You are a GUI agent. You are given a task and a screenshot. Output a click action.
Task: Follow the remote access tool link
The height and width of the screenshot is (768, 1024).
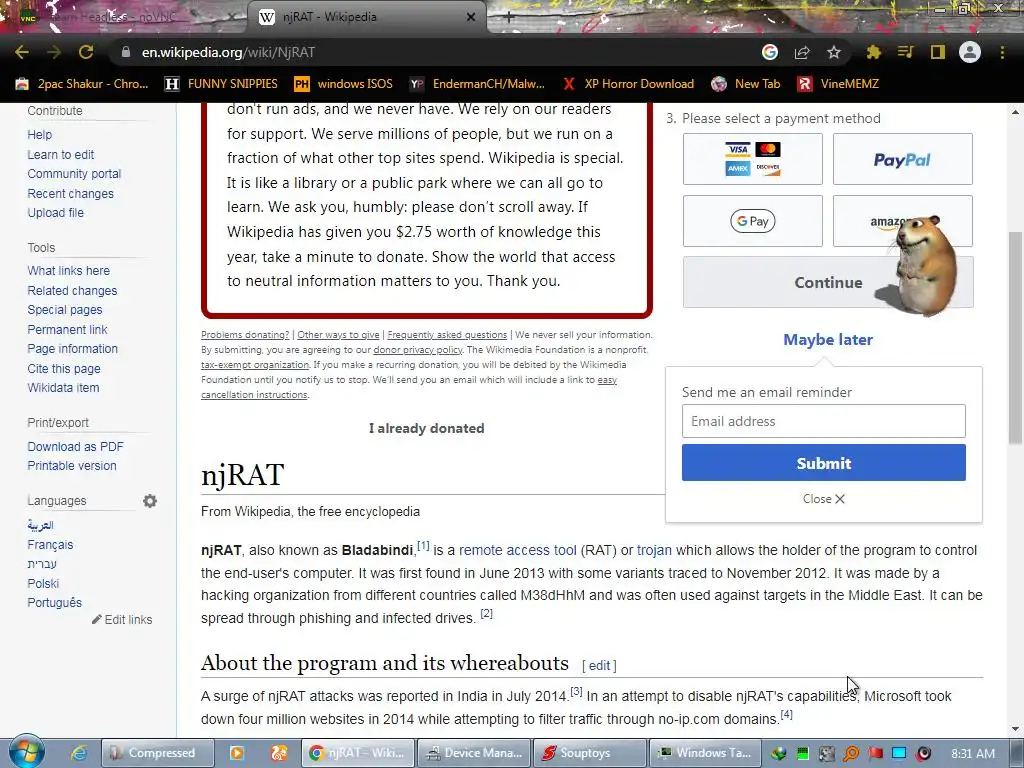click(x=518, y=550)
